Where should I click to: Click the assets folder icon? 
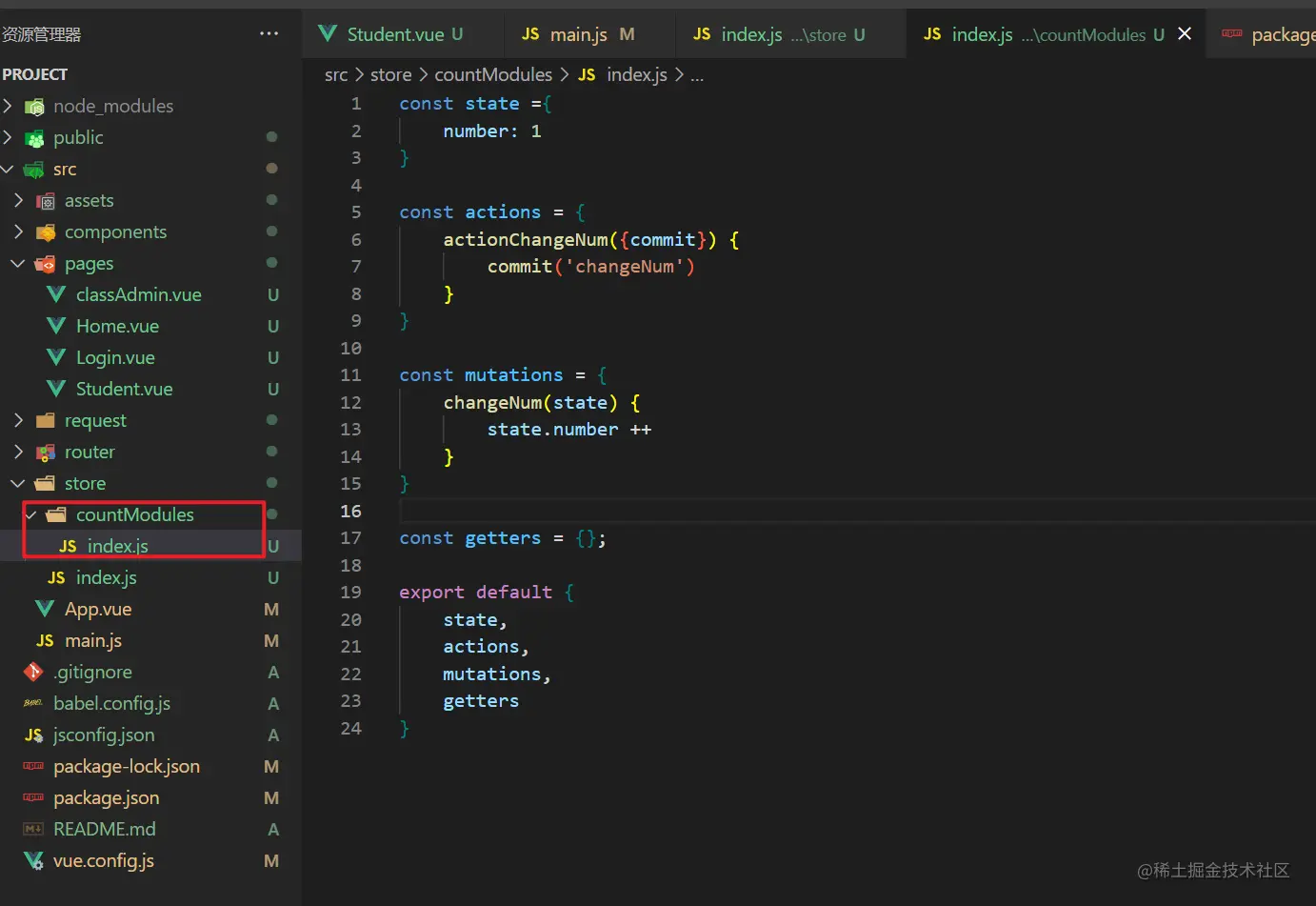[x=46, y=201]
